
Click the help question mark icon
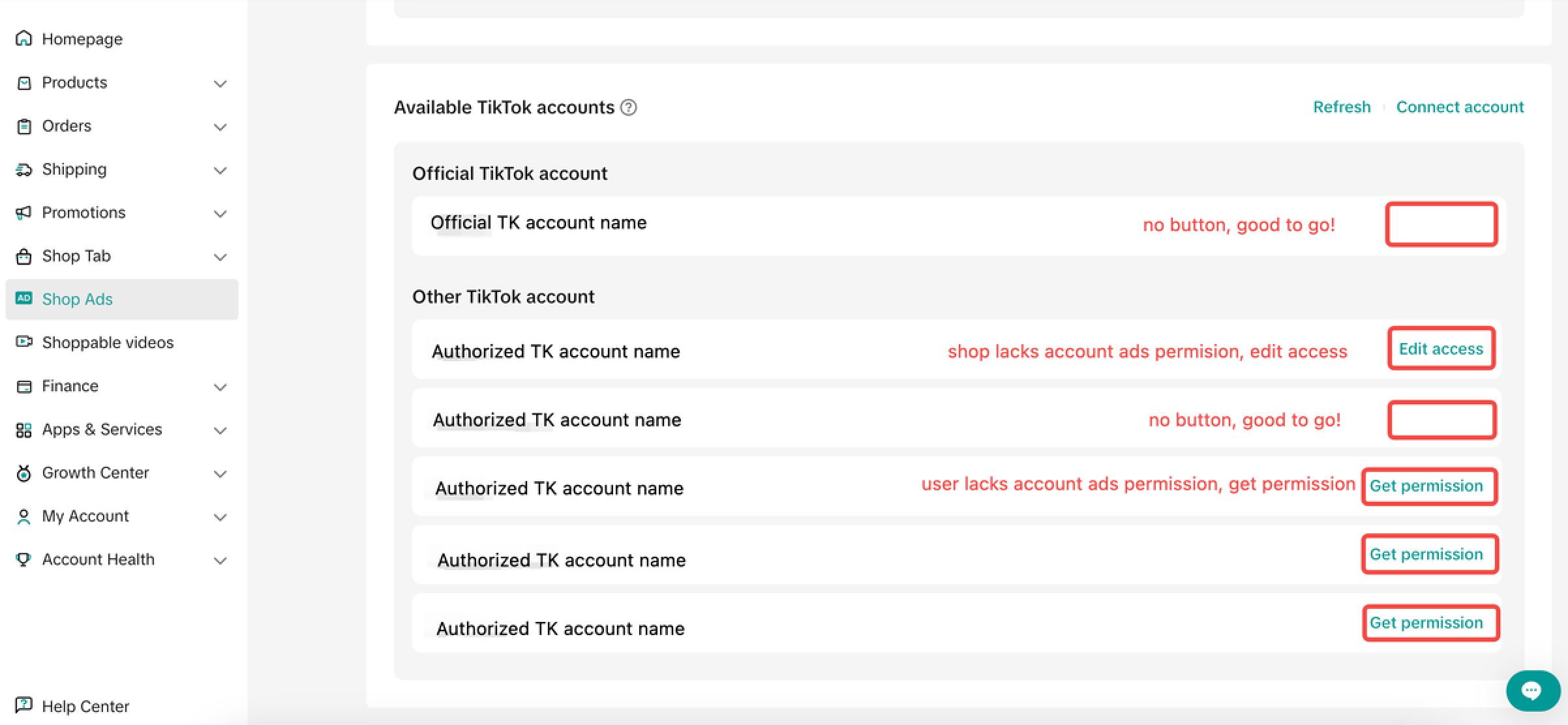pos(629,107)
